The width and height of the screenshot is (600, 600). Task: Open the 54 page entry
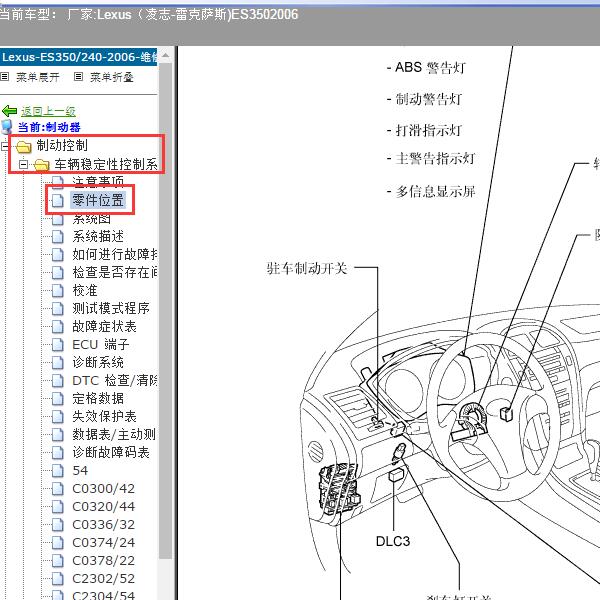click(80, 471)
